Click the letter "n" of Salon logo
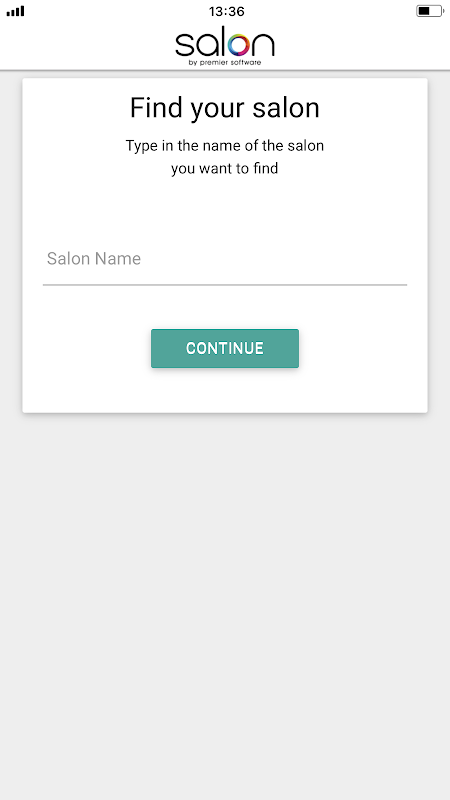The image size is (450, 800). point(264,45)
